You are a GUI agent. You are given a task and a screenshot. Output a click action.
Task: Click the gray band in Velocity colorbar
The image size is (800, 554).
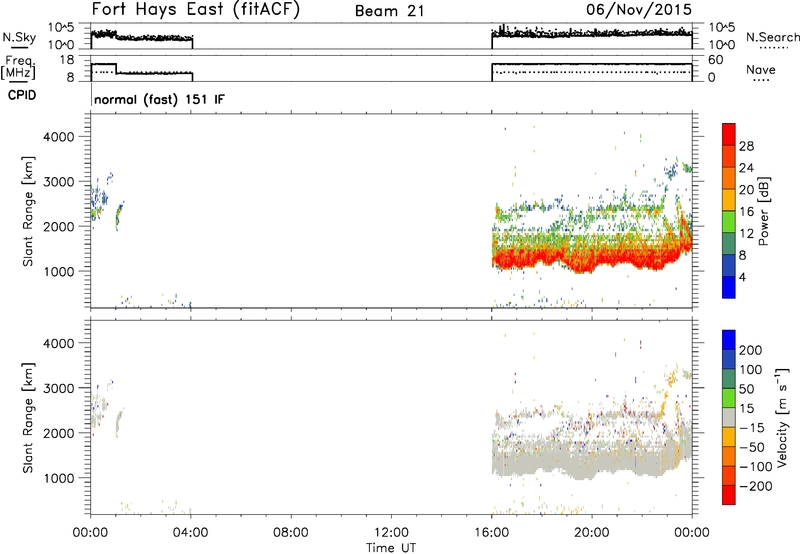coord(729,417)
